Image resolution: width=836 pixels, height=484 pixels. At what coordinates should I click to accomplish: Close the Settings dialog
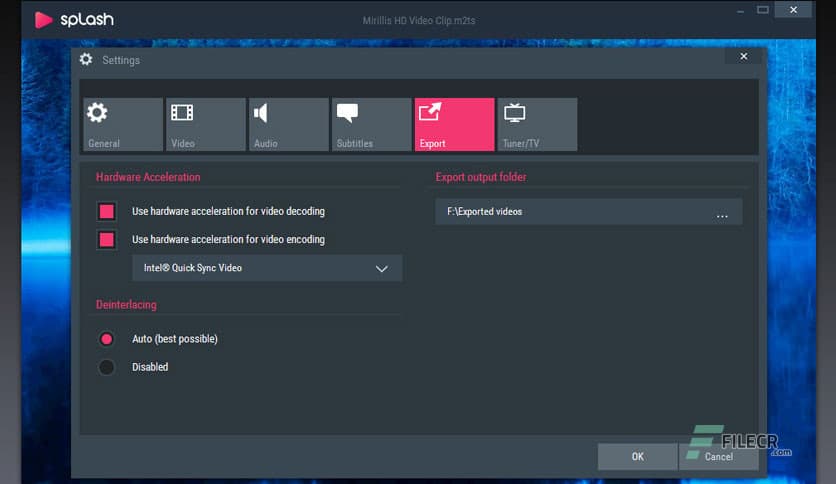(743, 57)
